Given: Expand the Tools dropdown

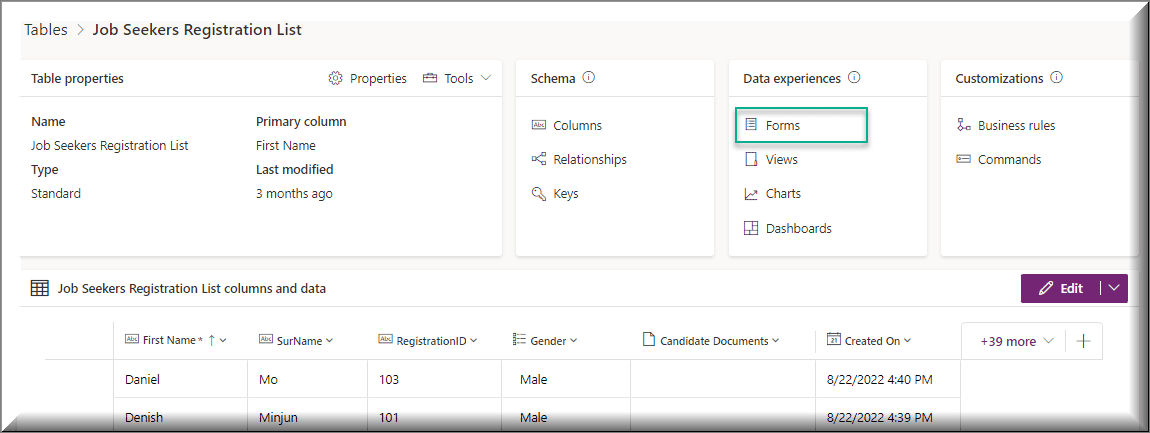Looking at the screenshot, I should point(486,78).
